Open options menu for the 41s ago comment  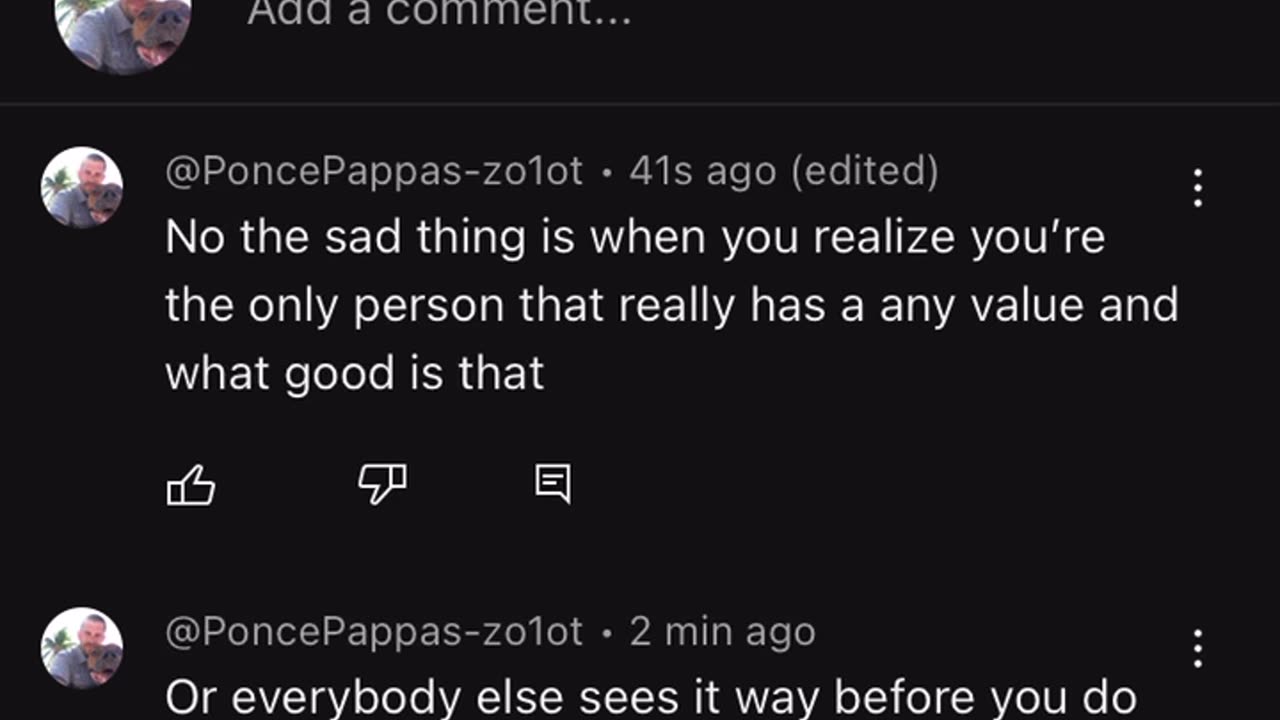click(1197, 188)
